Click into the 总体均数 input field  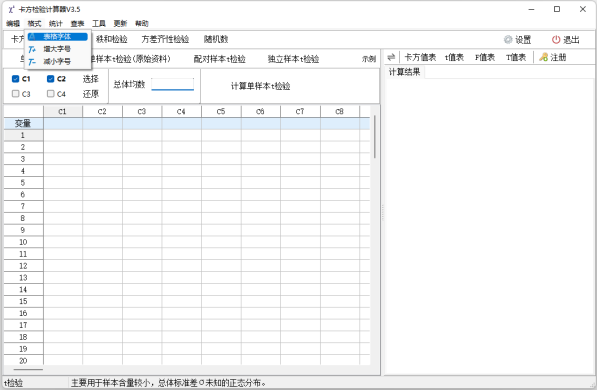pyautogui.click(x=172, y=84)
